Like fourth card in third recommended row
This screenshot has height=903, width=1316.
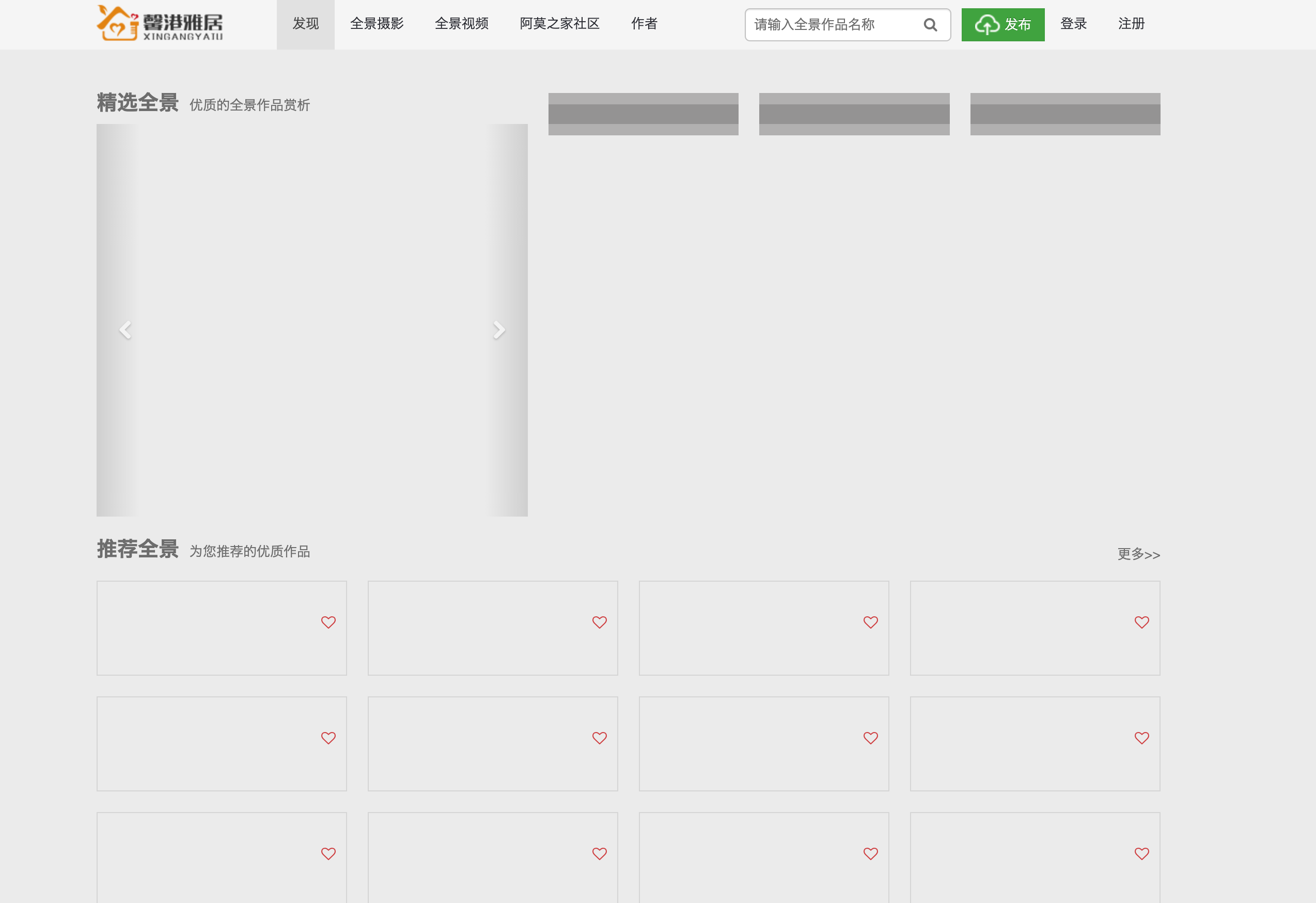point(1142,853)
